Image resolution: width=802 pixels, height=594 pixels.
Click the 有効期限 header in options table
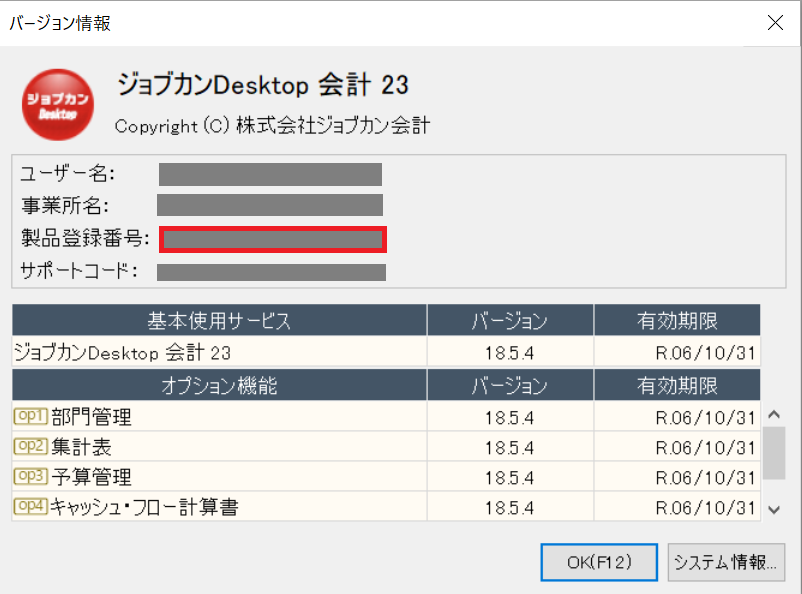[x=677, y=385]
